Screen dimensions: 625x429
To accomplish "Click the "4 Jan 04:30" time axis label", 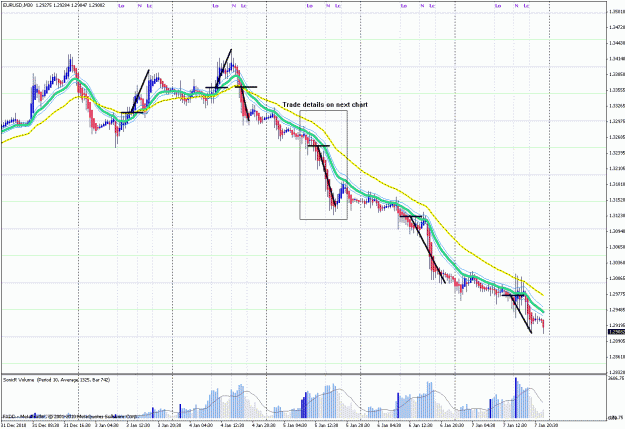I will point(202,425).
